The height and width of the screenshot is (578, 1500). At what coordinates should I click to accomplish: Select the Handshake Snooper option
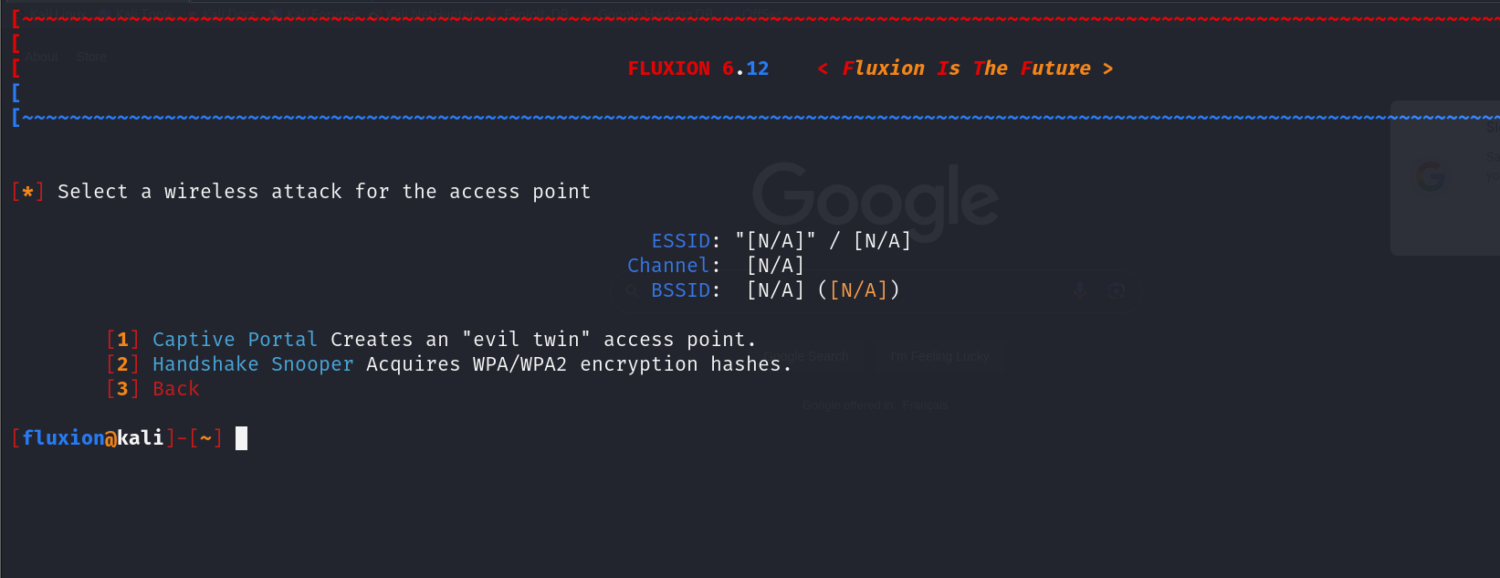[252, 364]
